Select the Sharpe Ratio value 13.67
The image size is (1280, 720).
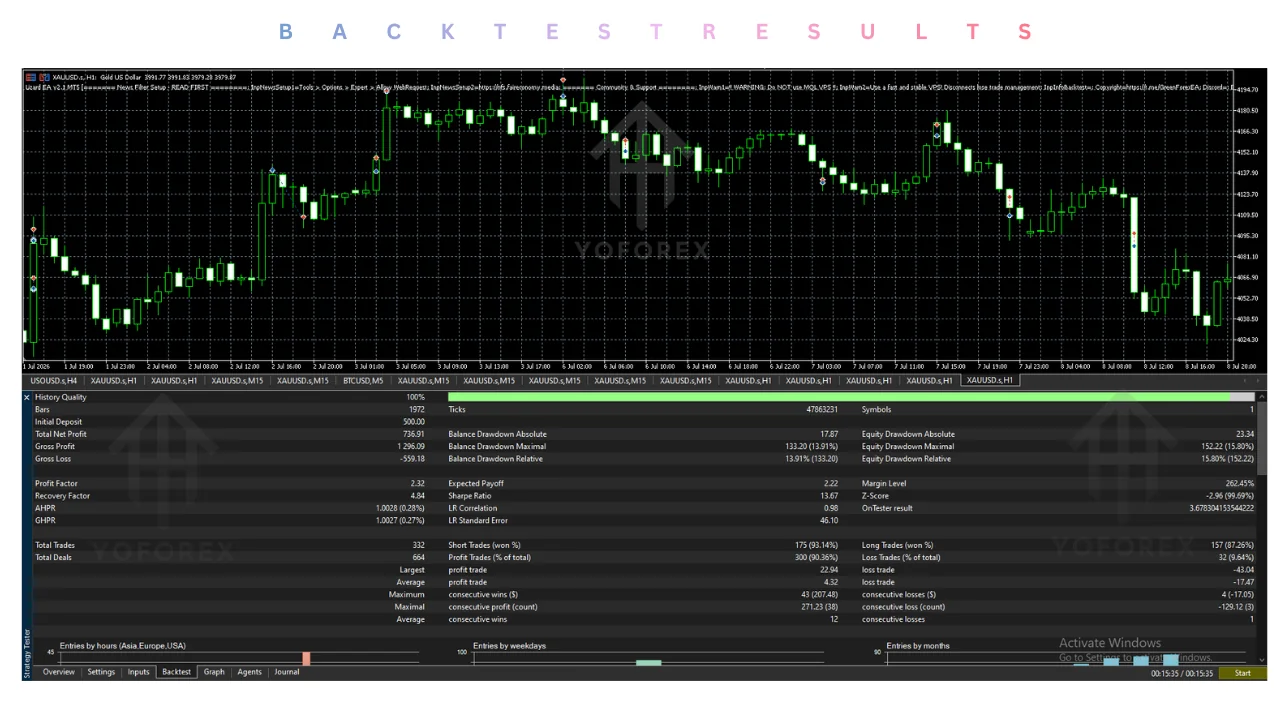click(x=829, y=496)
